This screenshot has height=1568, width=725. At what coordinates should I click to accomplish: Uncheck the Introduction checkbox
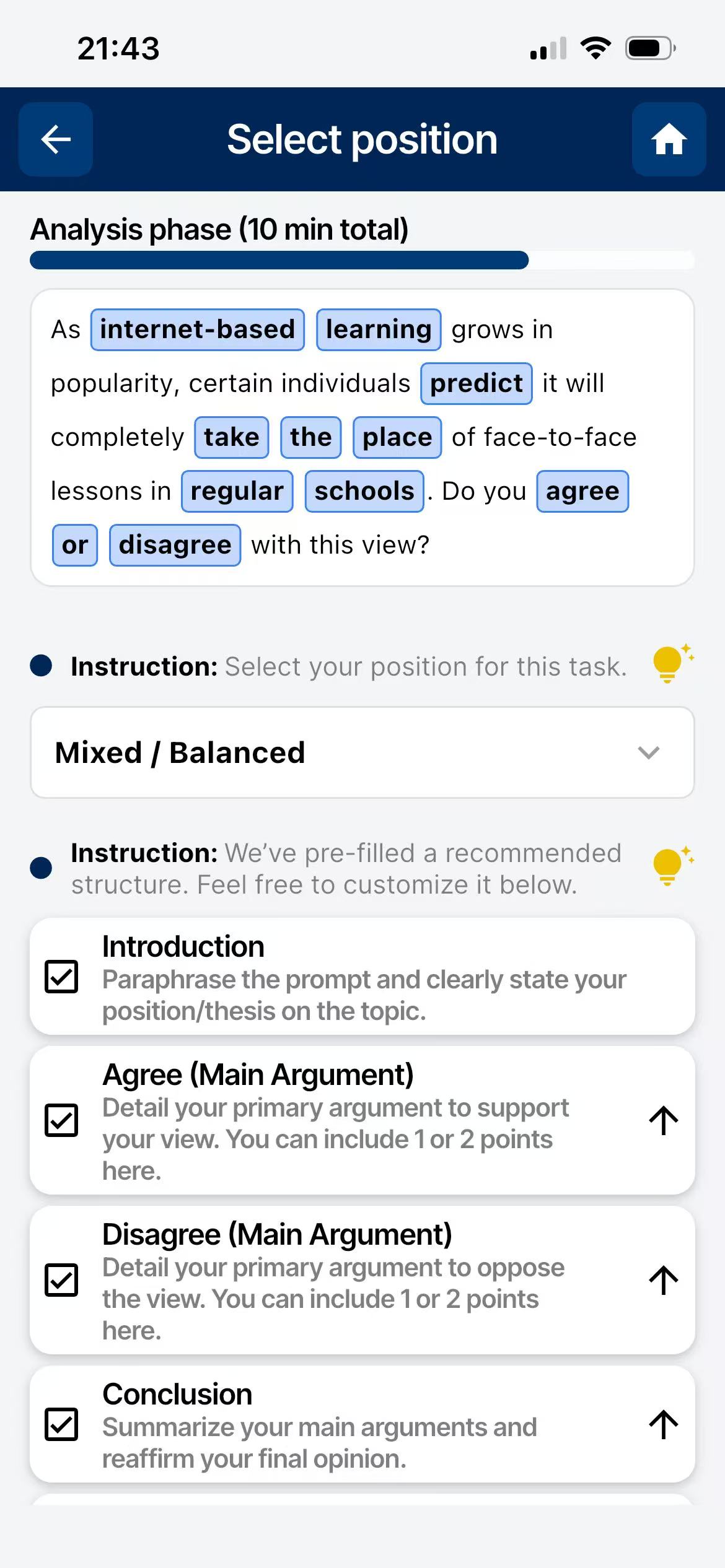(x=61, y=977)
